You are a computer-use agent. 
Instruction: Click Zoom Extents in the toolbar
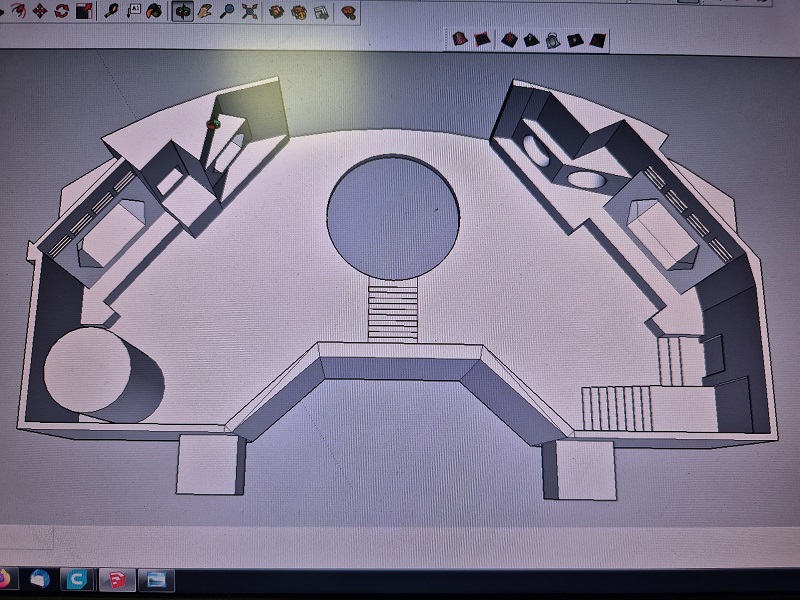click(250, 11)
